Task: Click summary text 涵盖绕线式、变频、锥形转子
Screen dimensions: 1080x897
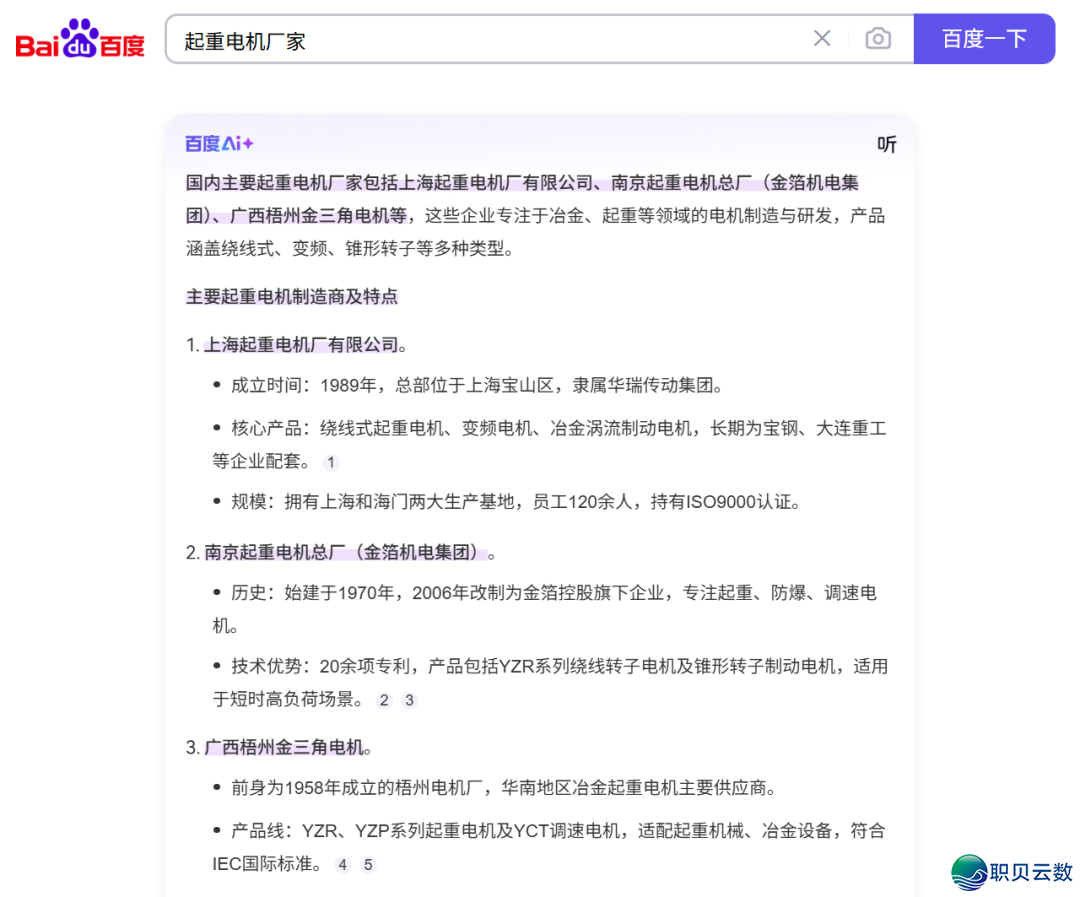Action: (349, 249)
